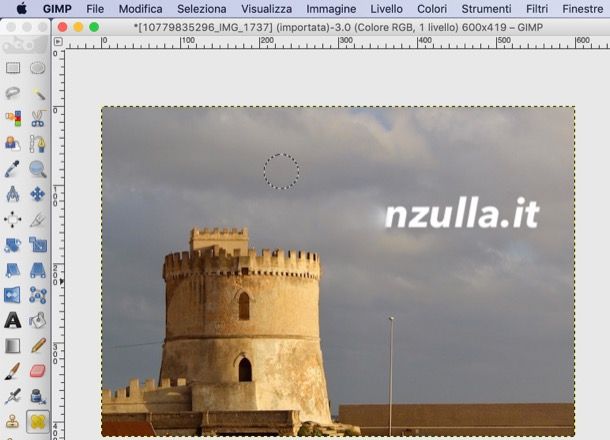Click the castle tower in the image

coord(243,327)
